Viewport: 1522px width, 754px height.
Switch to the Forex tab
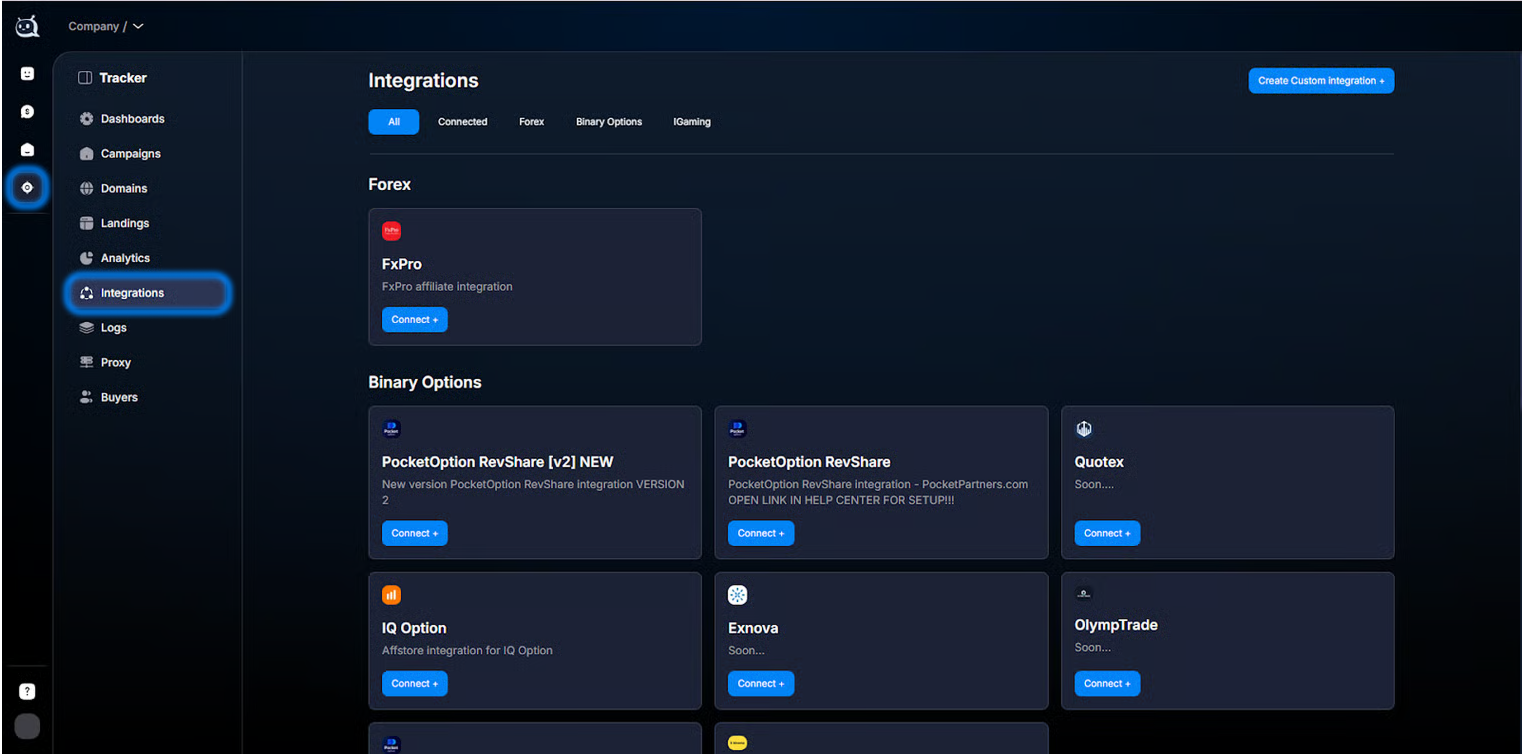tap(532, 122)
